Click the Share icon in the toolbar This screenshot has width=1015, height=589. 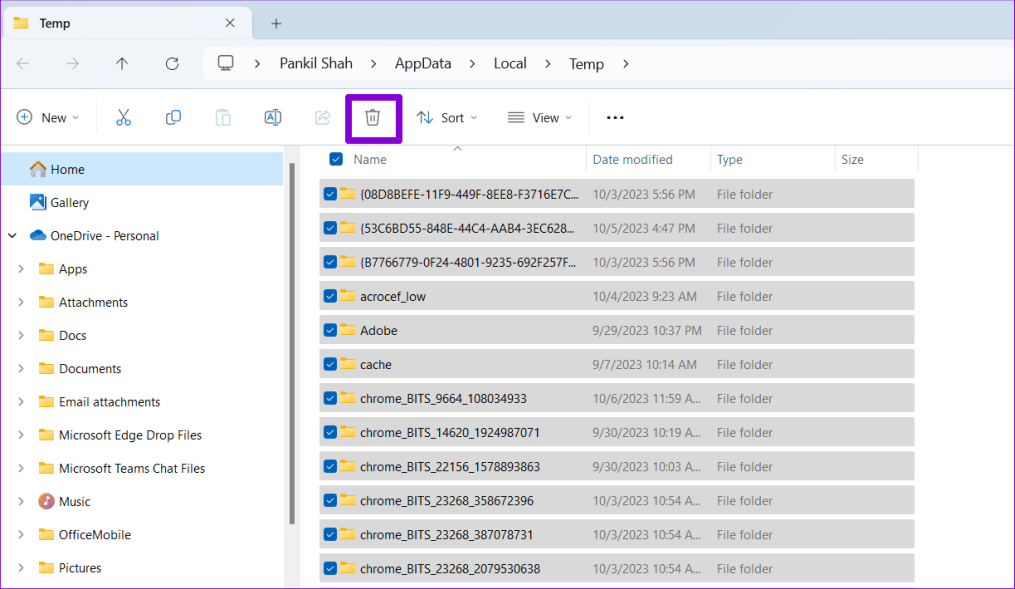322,117
